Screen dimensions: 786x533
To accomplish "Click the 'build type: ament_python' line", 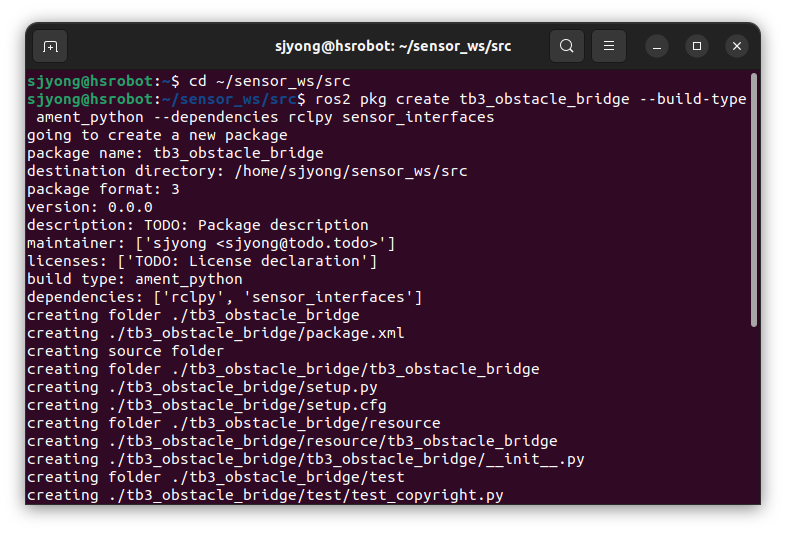I will pyautogui.click(x=134, y=279).
